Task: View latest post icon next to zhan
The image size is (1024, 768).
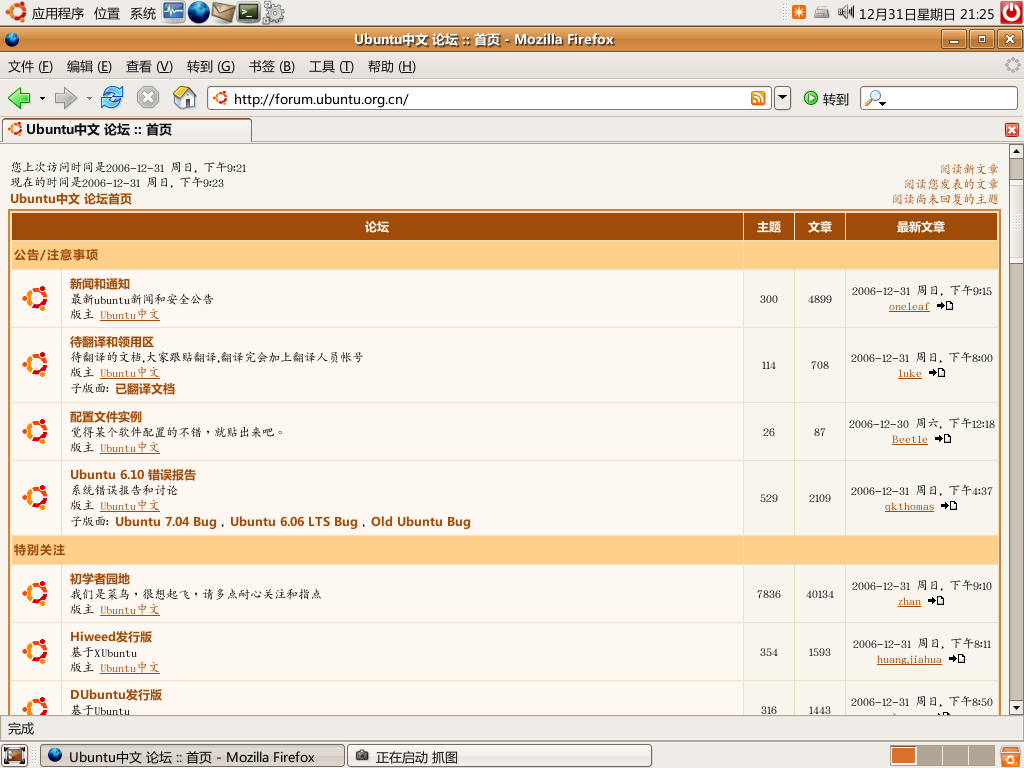Action: tap(936, 601)
